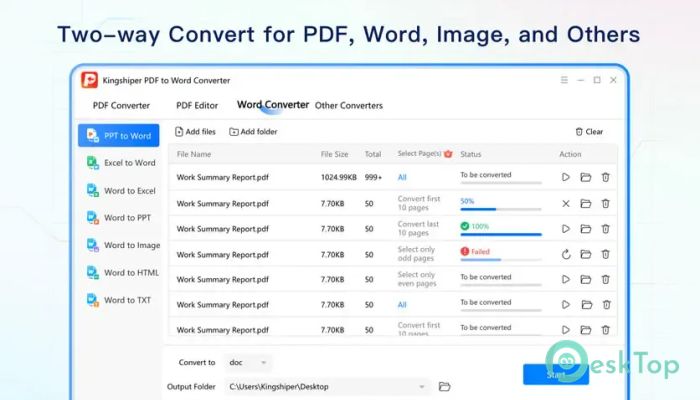This screenshot has width=700, height=400.
Task: Play icon in the 100% completed row
Action: click(566, 229)
